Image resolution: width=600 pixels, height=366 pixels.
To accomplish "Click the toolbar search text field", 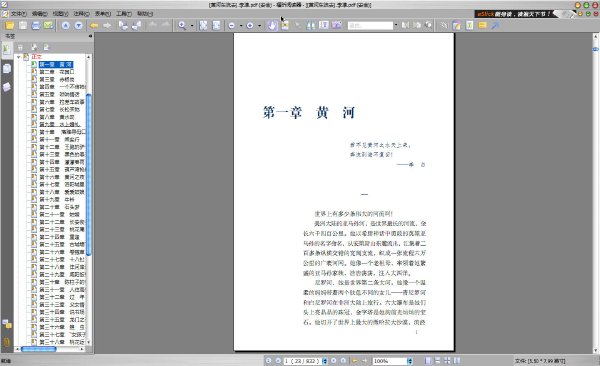I will 370,26.
